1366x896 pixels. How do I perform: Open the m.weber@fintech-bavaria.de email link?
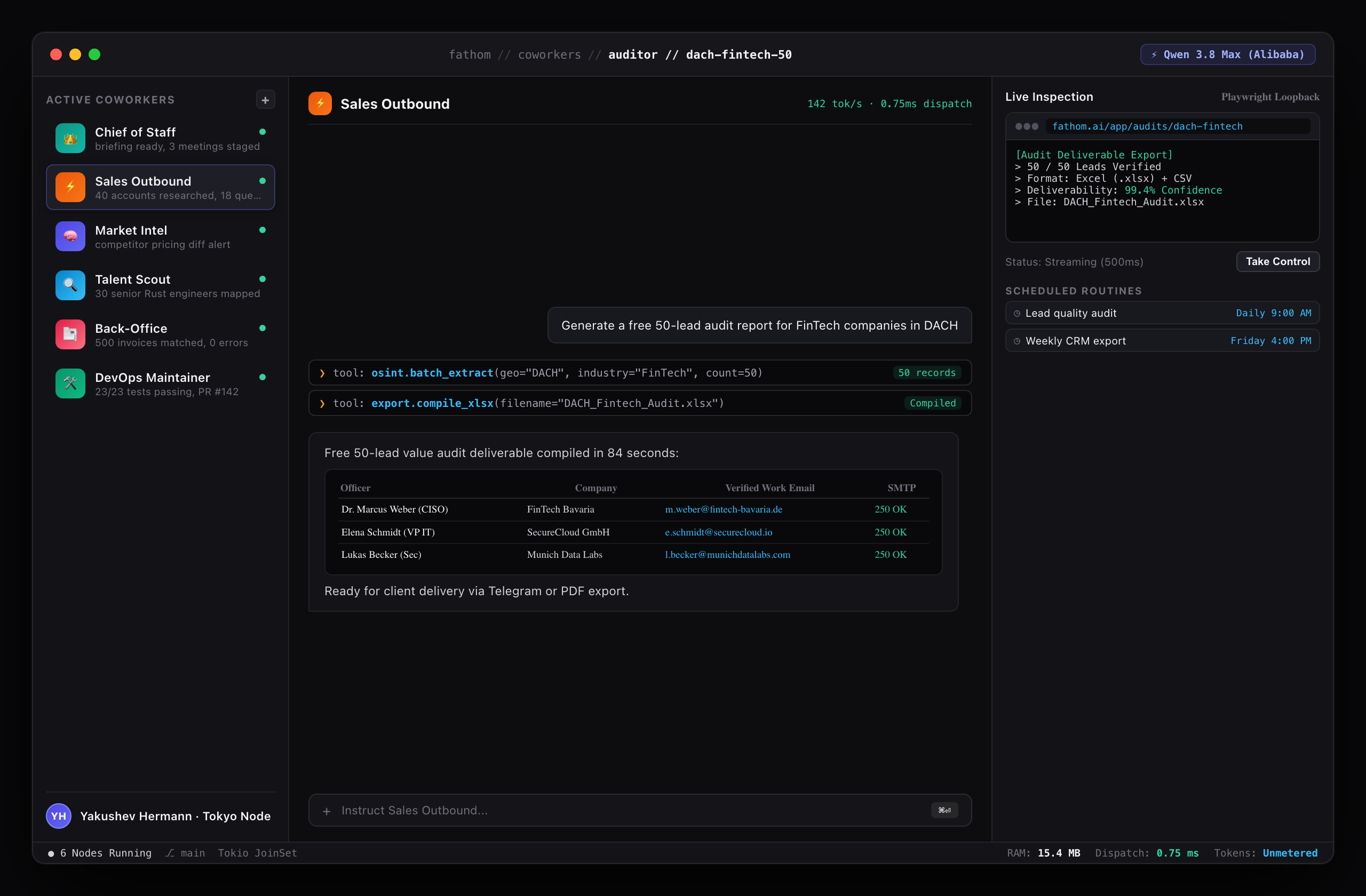point(723,509)
